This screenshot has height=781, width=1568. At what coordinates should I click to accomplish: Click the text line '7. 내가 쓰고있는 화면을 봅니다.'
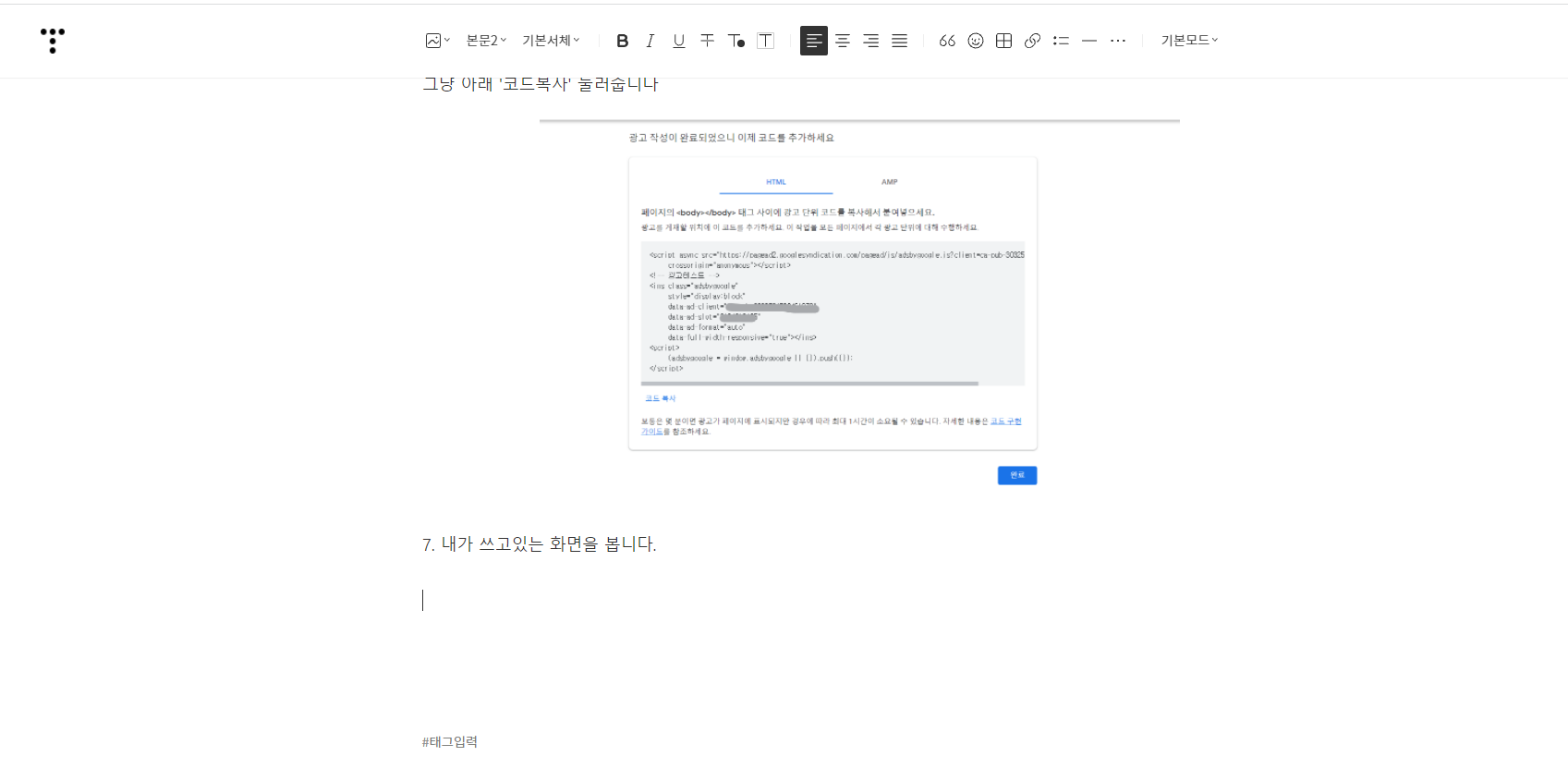(540, 544)
